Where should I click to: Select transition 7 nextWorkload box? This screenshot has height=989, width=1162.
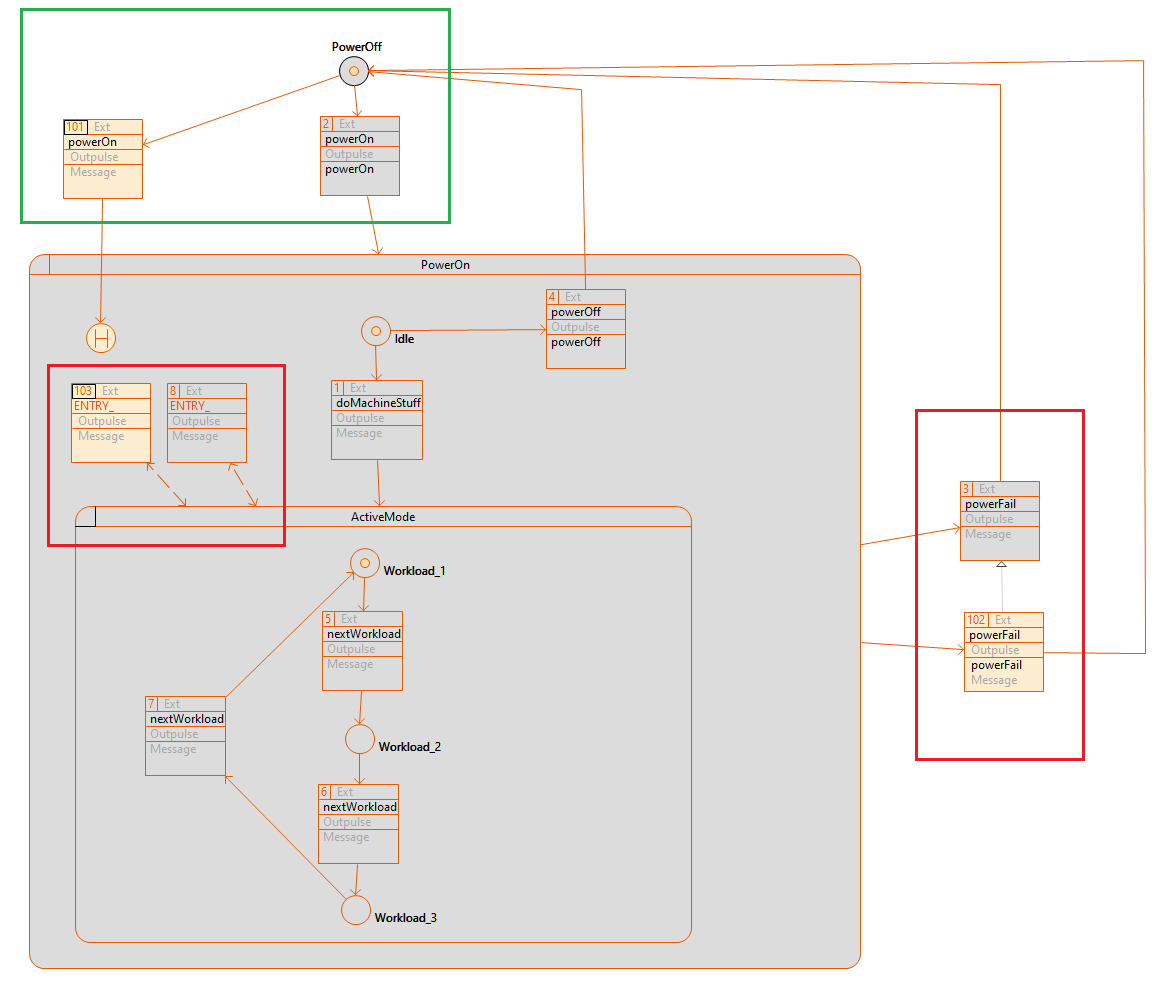(185, 736)
